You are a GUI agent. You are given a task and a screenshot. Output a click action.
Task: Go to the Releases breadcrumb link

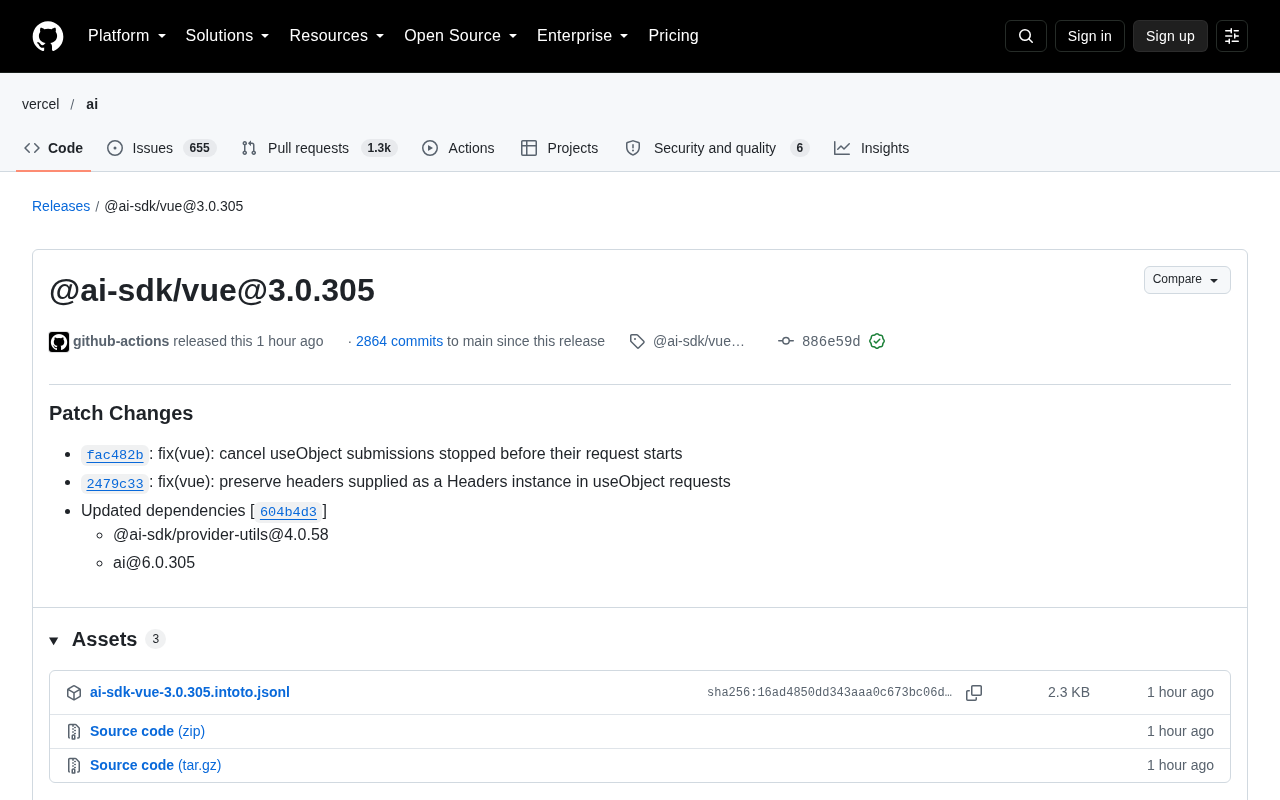(x=61, y=206)
